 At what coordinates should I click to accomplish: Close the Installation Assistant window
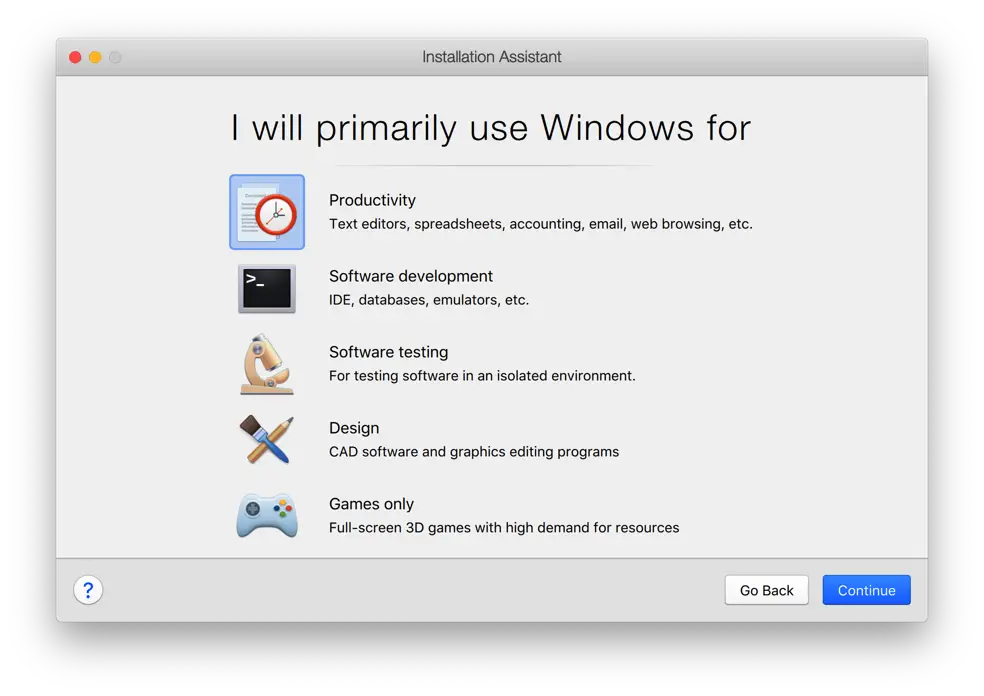click(x=75, y=57)
